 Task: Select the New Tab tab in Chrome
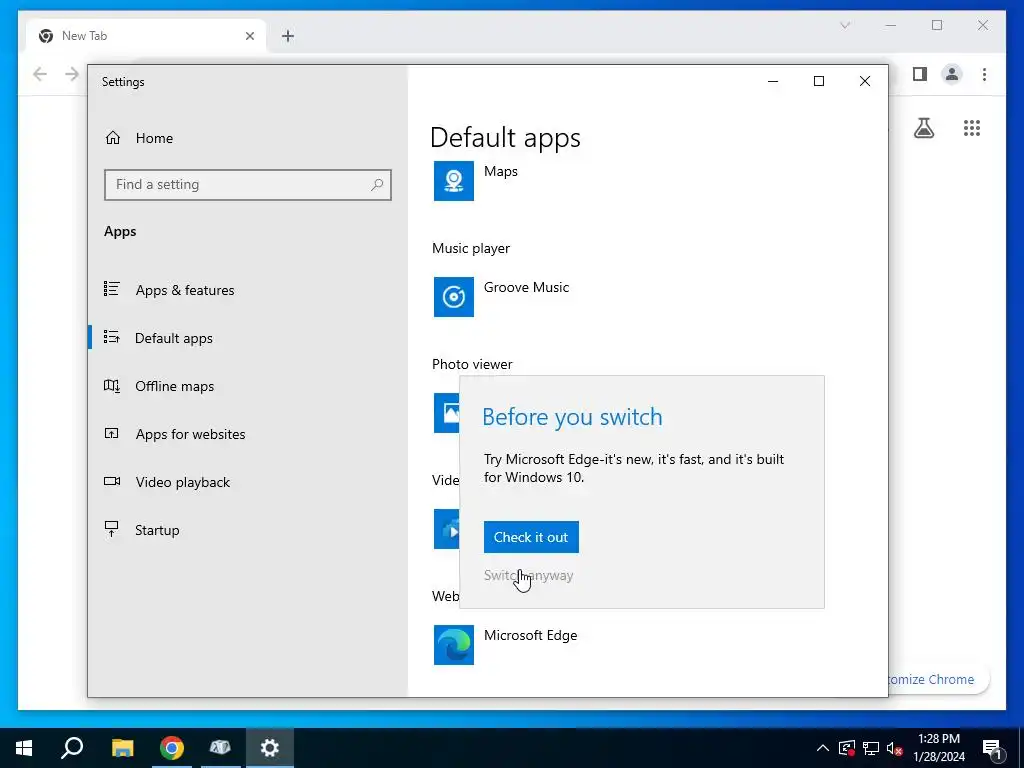[146, 36]
